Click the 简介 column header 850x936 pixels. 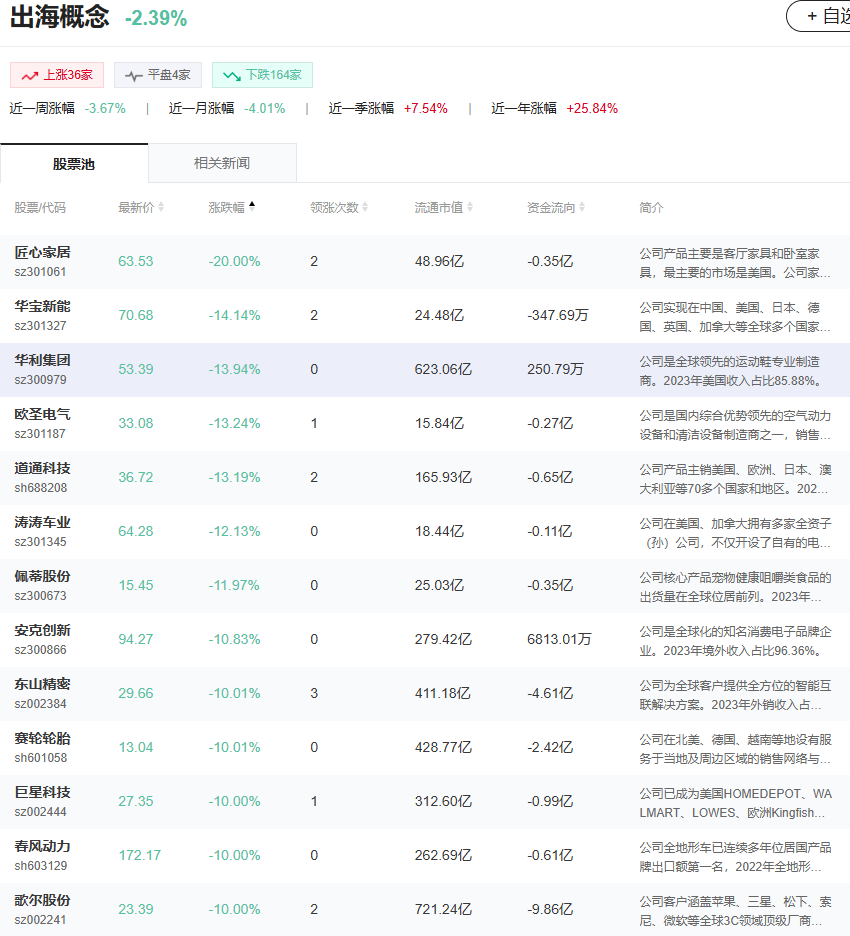coord(651,208)
